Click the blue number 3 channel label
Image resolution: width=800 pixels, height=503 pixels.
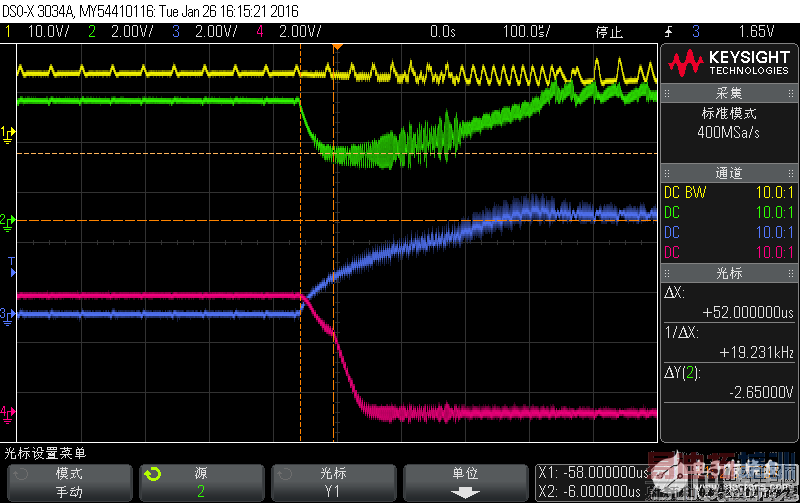[x=176, y=32]
